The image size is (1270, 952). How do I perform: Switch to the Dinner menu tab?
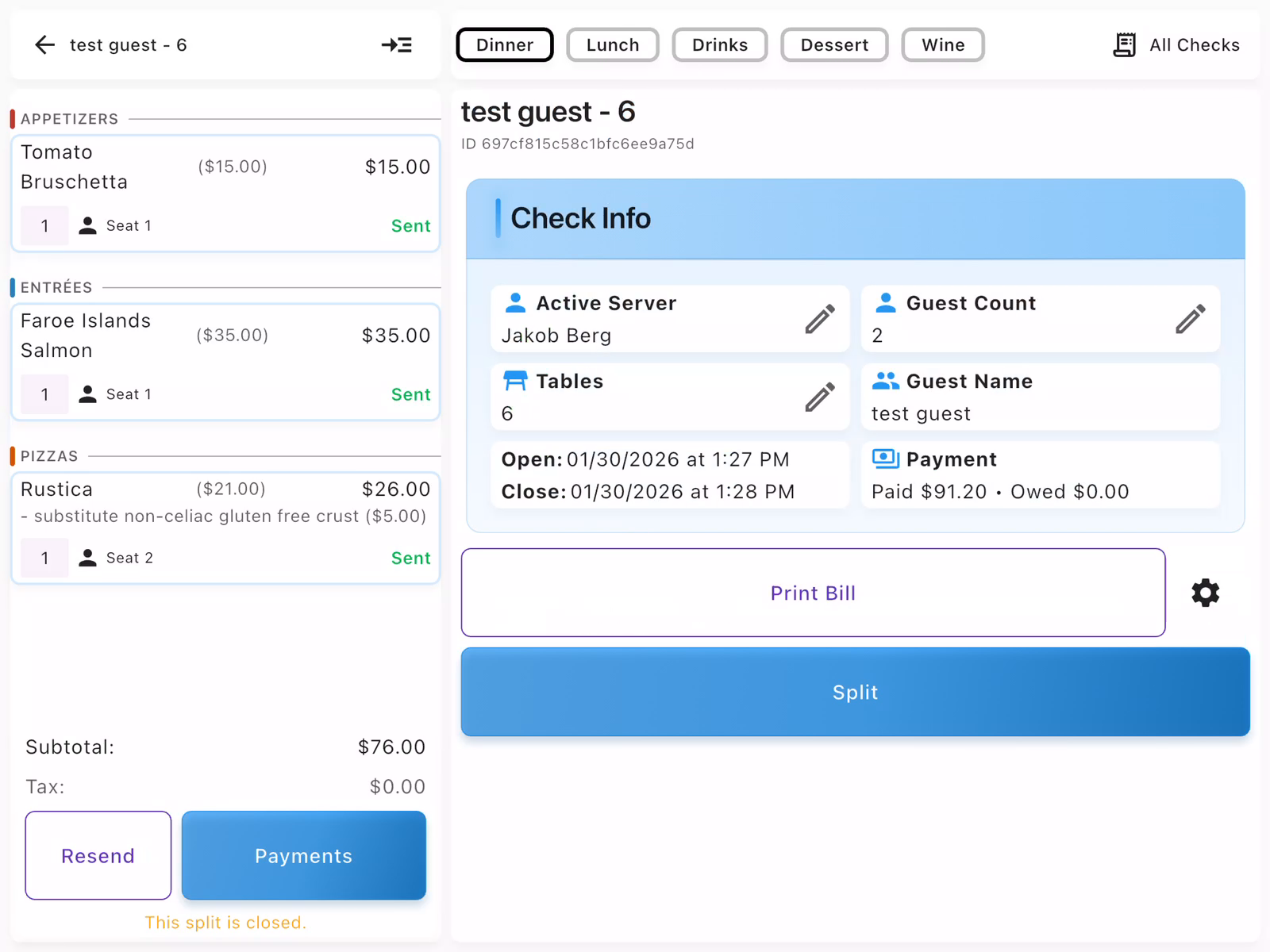pos(505,45)
